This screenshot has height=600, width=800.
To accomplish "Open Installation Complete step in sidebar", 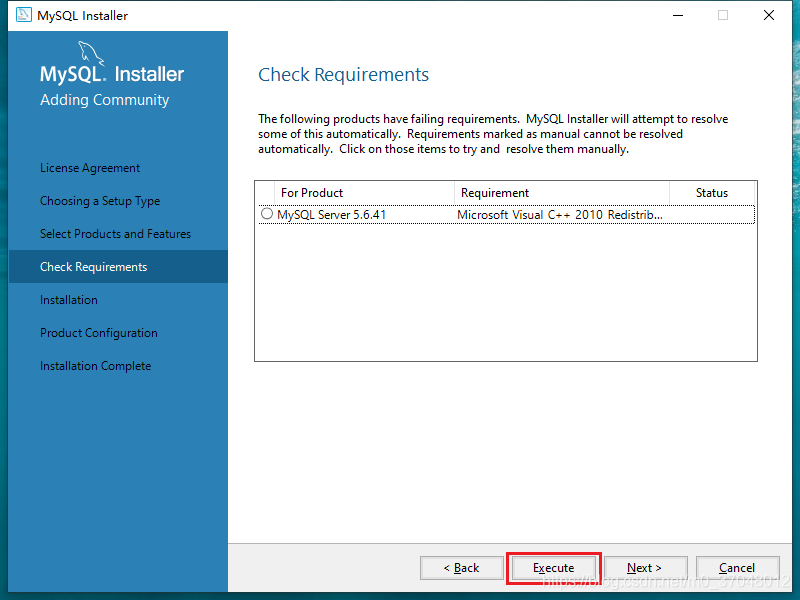I will point(95,366).
